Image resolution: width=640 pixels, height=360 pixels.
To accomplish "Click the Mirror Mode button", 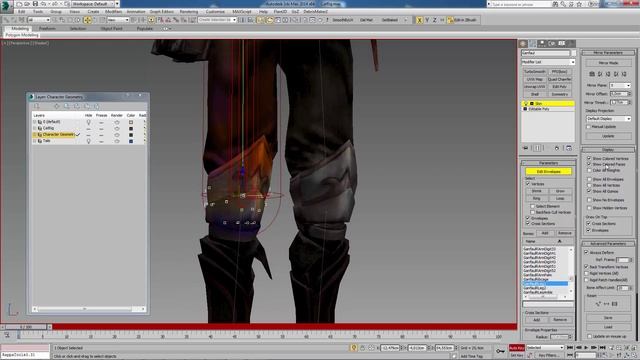I will coord(608,63).
